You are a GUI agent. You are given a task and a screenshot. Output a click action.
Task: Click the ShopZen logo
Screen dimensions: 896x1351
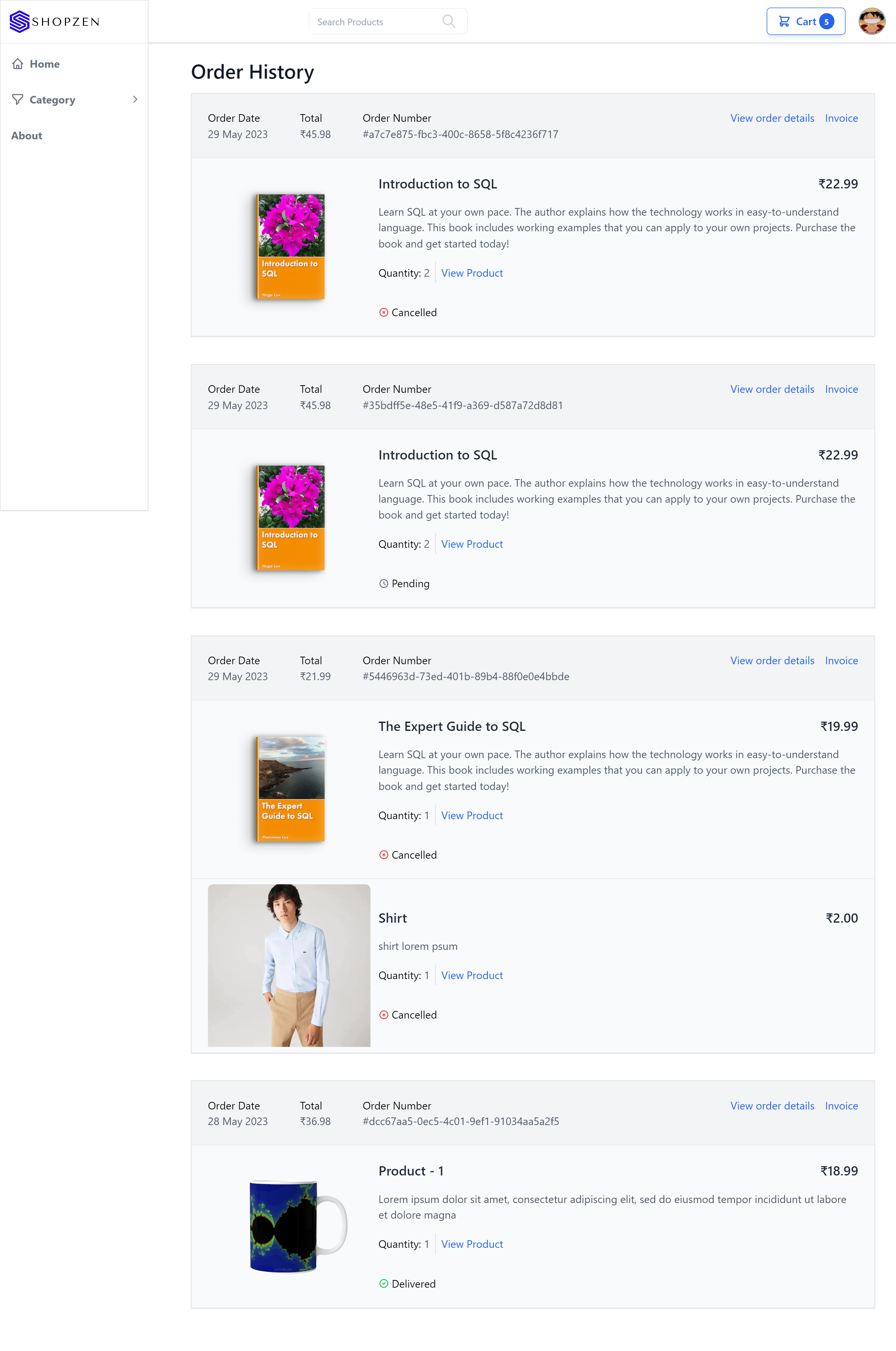tap(54, 22)
